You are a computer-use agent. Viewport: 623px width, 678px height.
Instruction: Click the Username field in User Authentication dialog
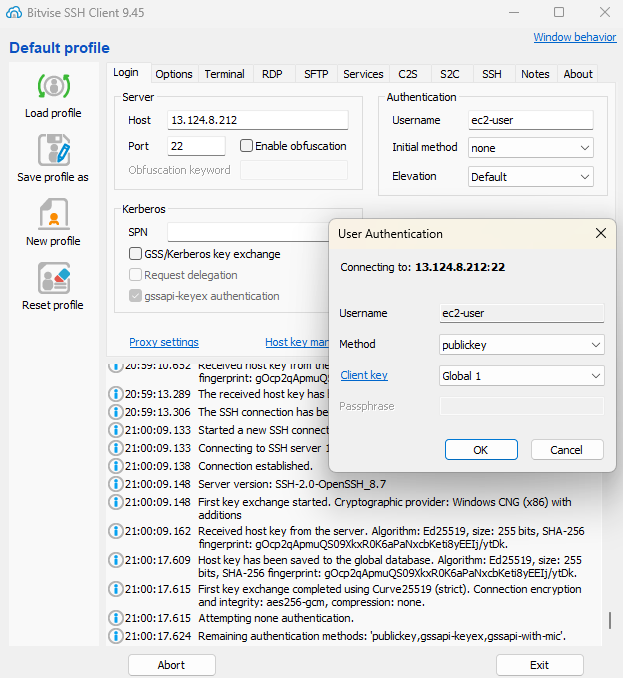521,313
